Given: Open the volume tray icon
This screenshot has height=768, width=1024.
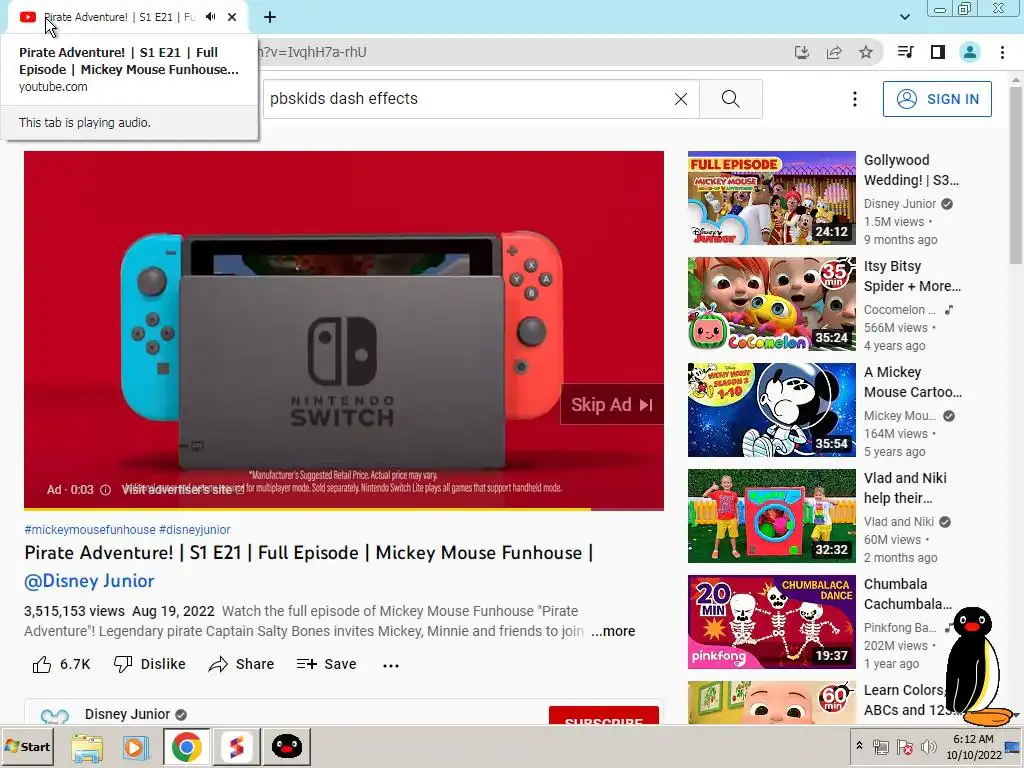Looking at the screenshot, I should pos(927,746).
